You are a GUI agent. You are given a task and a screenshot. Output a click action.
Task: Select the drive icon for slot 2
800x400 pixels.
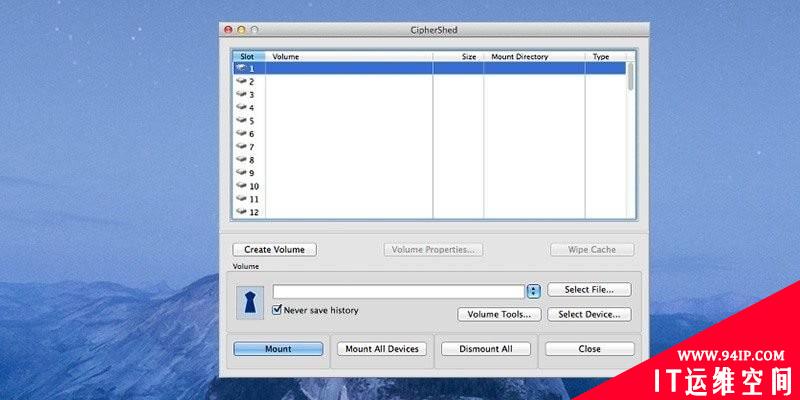(242, 81)
